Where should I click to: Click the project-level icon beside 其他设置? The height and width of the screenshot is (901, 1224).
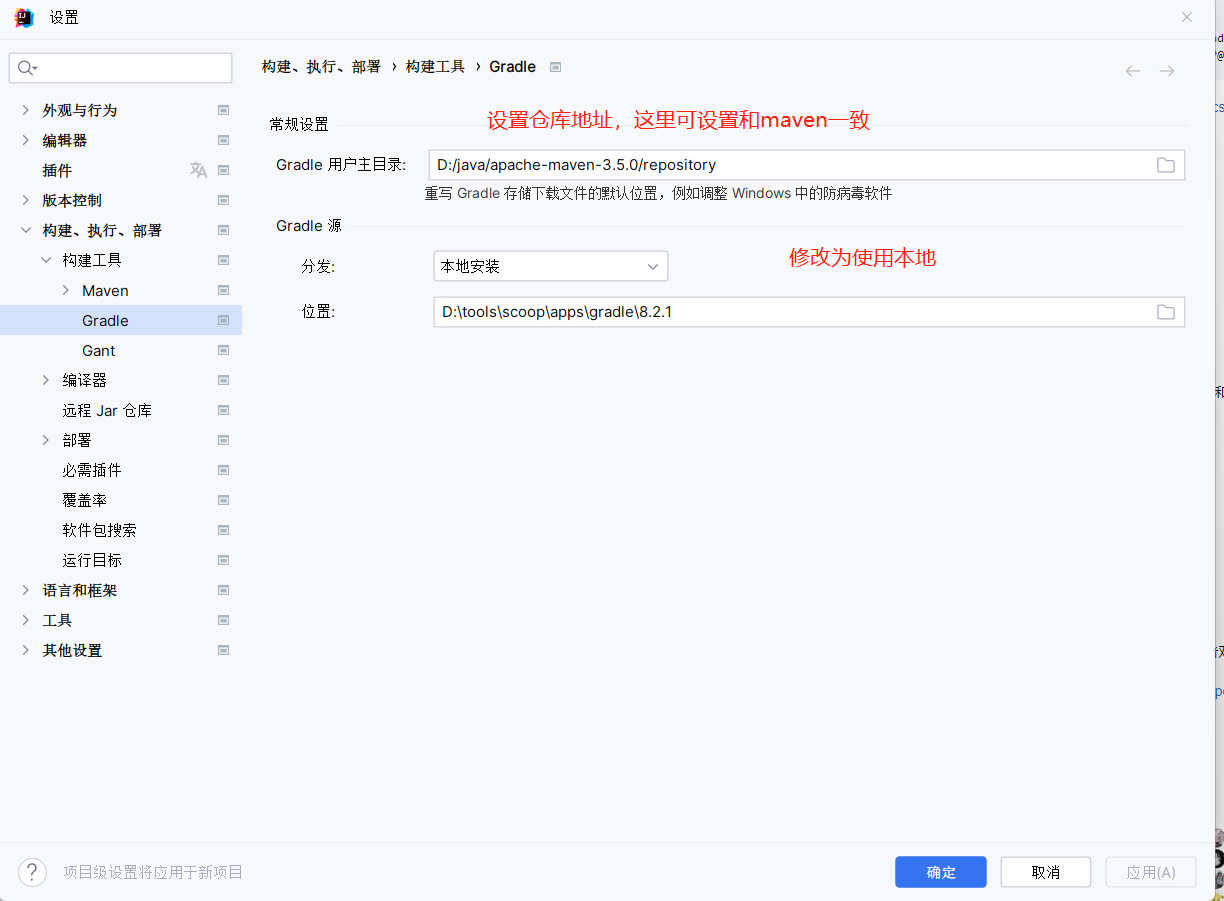tap(224, 650)
